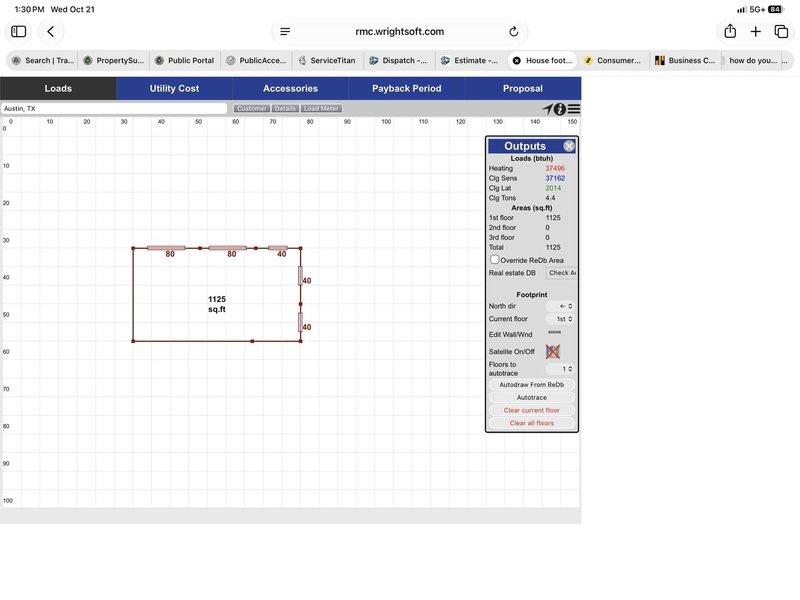Viewport: 800px width, 600px height.
Task: Close the House foot... browser tab
Action: coord(516,60)
